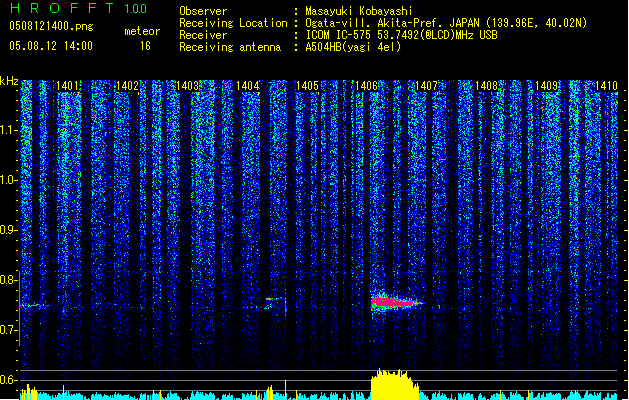The height and width of the screenshot is (400, 629).
Task: Click the antenna A504HB(yagi 4el) text
Action: (x=353, y=47)
